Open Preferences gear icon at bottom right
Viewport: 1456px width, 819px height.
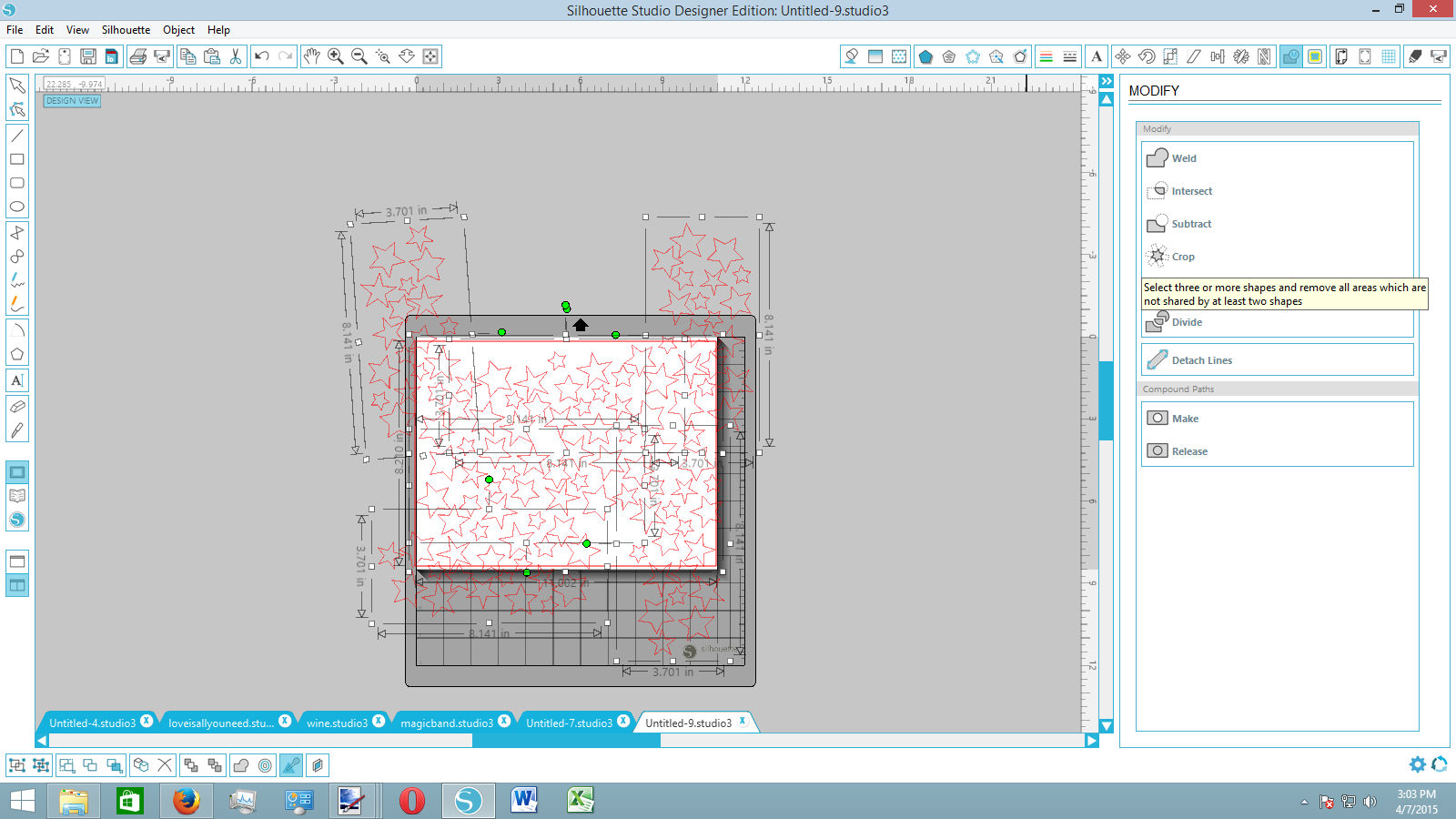click(1418, 764)
